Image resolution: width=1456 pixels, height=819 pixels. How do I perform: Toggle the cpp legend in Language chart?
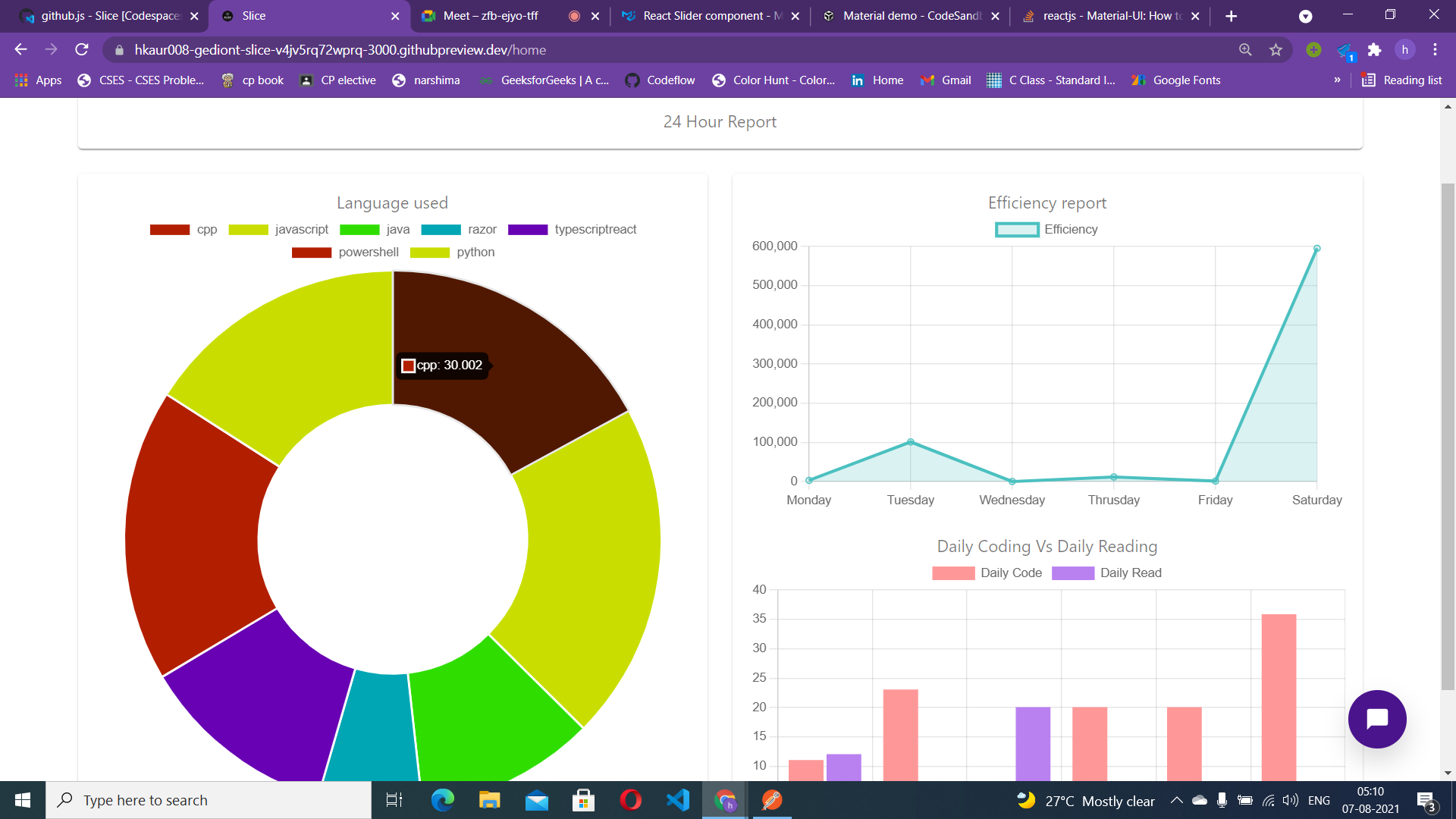tap(183, 230)
